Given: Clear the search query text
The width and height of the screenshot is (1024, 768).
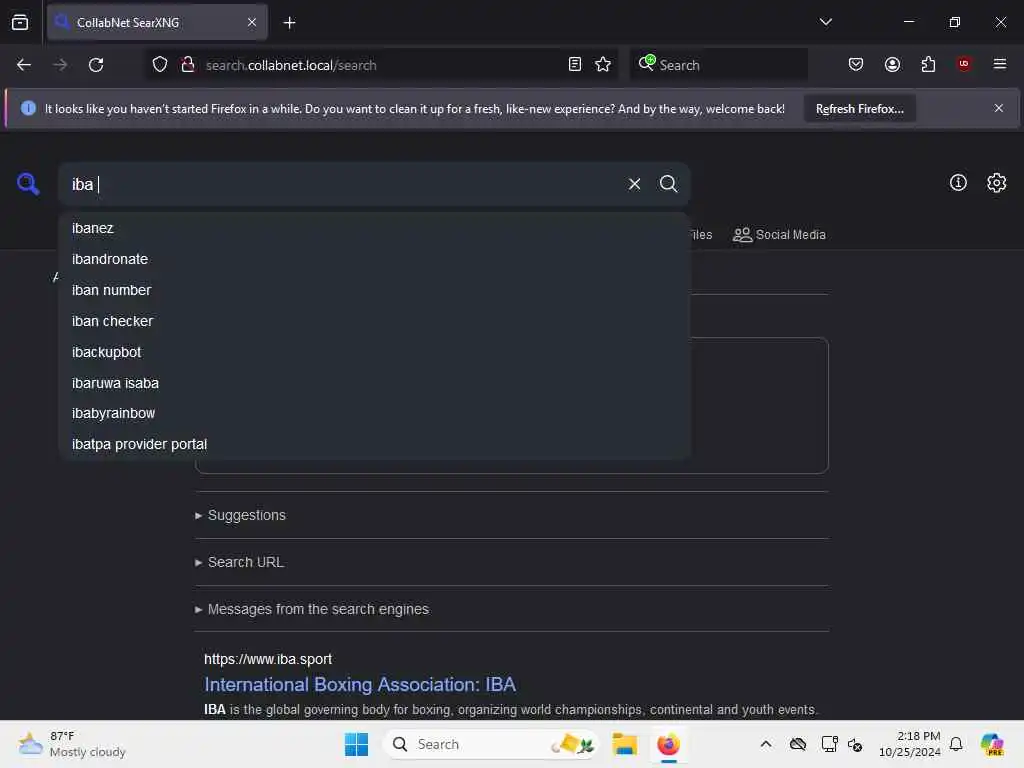Looking at the screenshot, I should pyautogui.click(x=634, y=184).
